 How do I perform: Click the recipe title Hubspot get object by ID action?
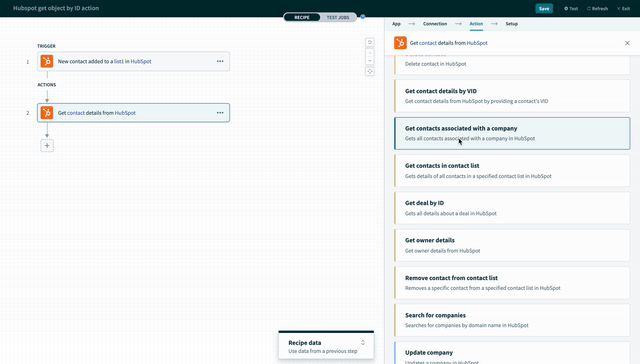(x=56, y=8)
